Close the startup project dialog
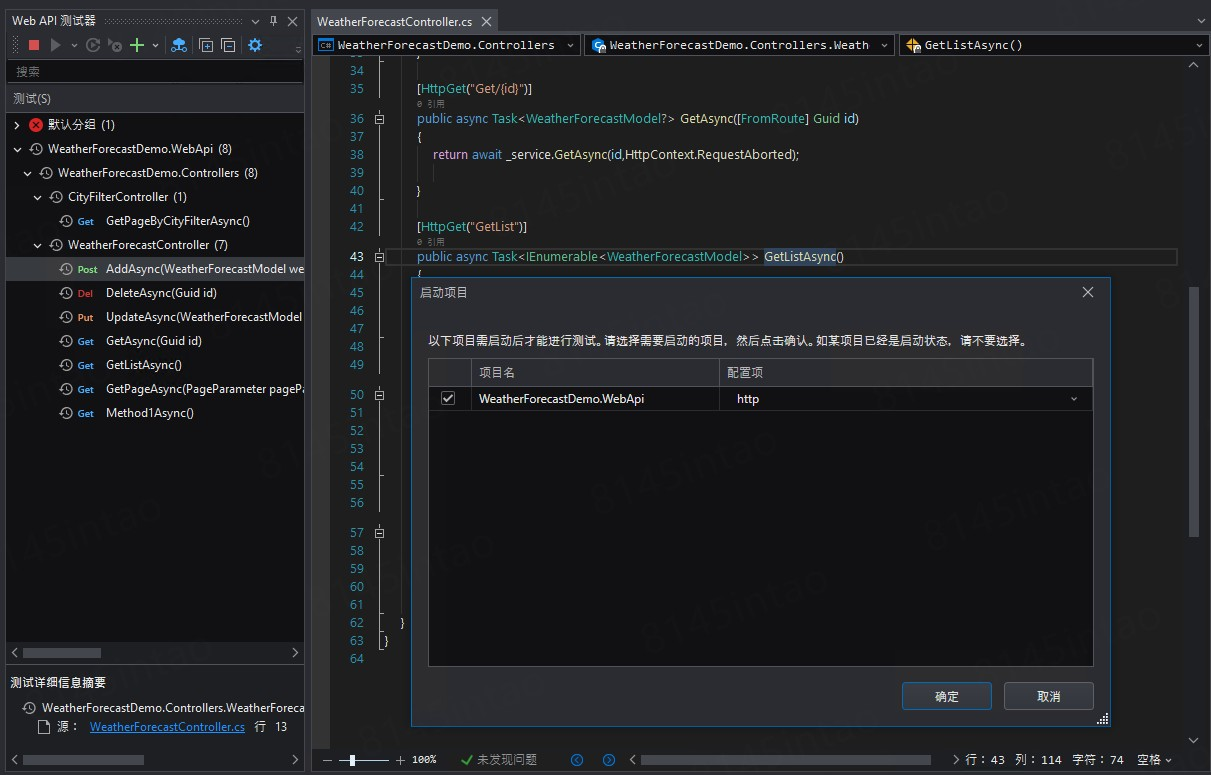This screenshot has height=775, width=1211. point(1088,292)
